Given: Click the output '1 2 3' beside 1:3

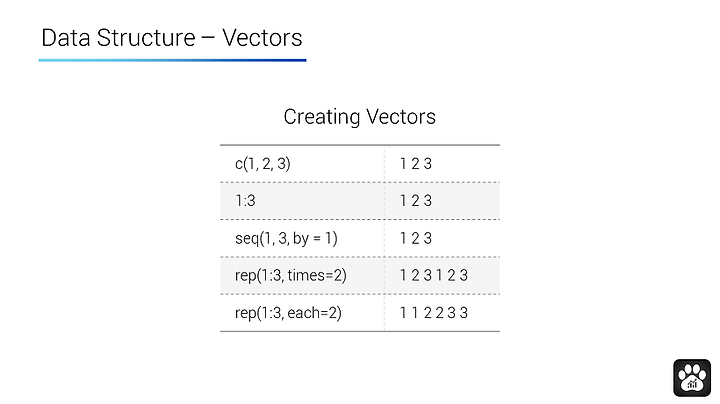Looking at the screenshot, I should tap(416, 201).
